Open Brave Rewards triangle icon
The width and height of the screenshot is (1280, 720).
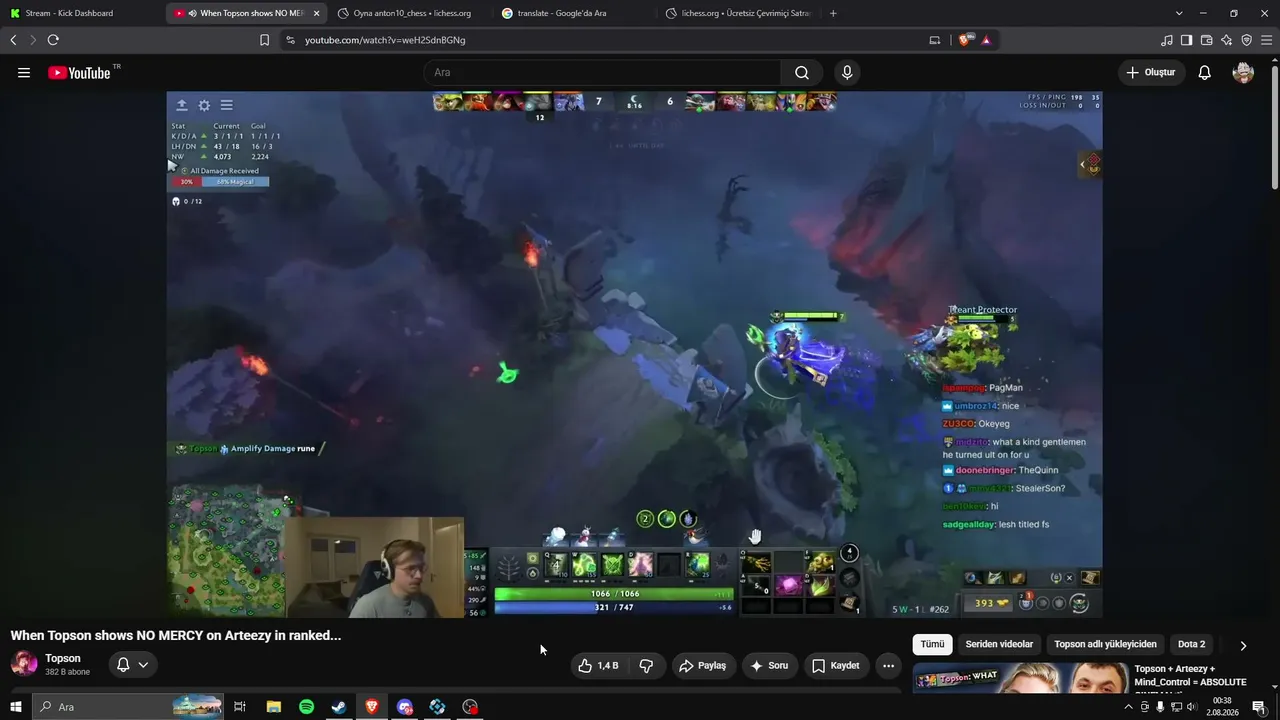tap(986, 40)
